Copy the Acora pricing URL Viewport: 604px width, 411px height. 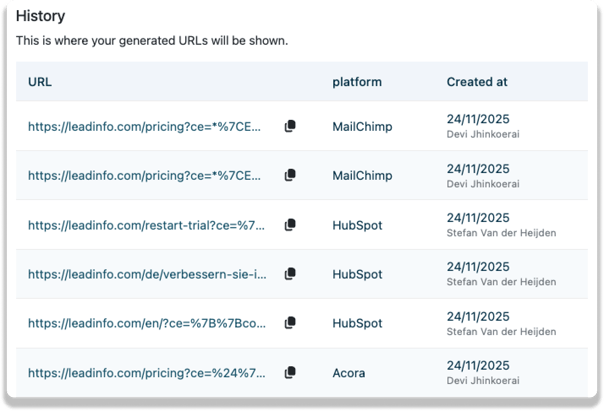(x=290, y=373)
